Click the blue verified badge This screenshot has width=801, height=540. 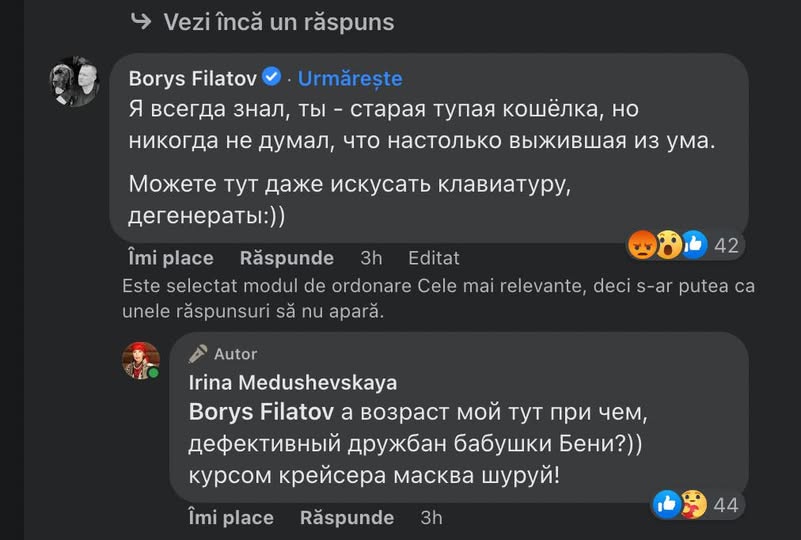271,77
